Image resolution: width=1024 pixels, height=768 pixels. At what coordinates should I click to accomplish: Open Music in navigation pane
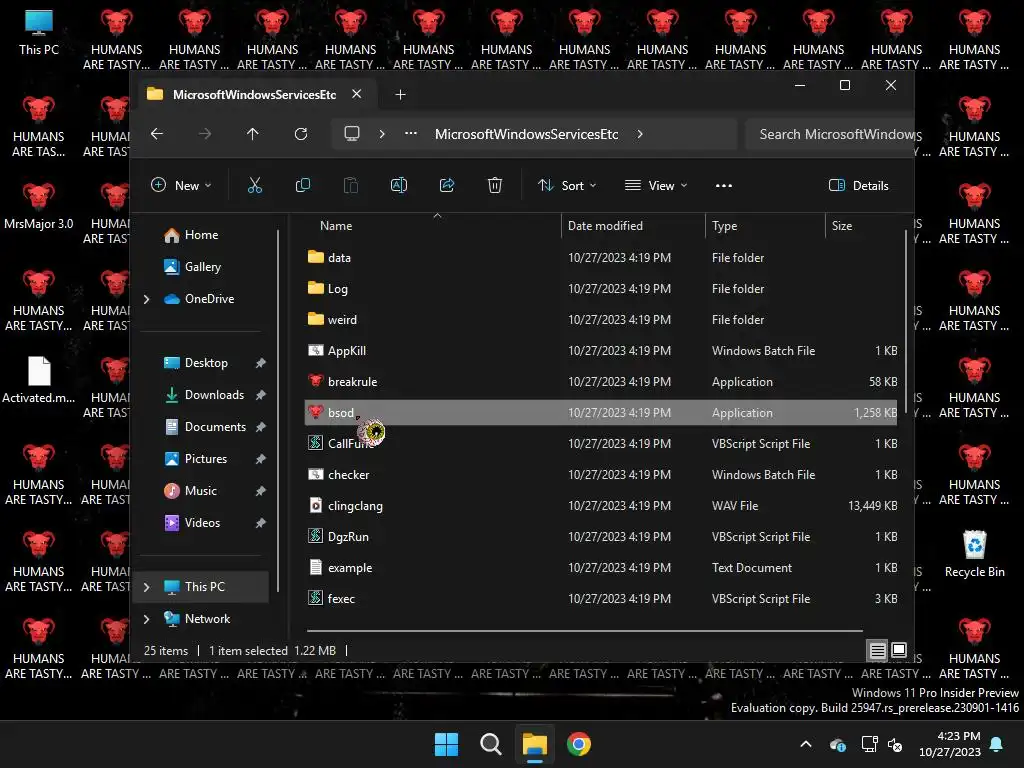tap(190, 491)
